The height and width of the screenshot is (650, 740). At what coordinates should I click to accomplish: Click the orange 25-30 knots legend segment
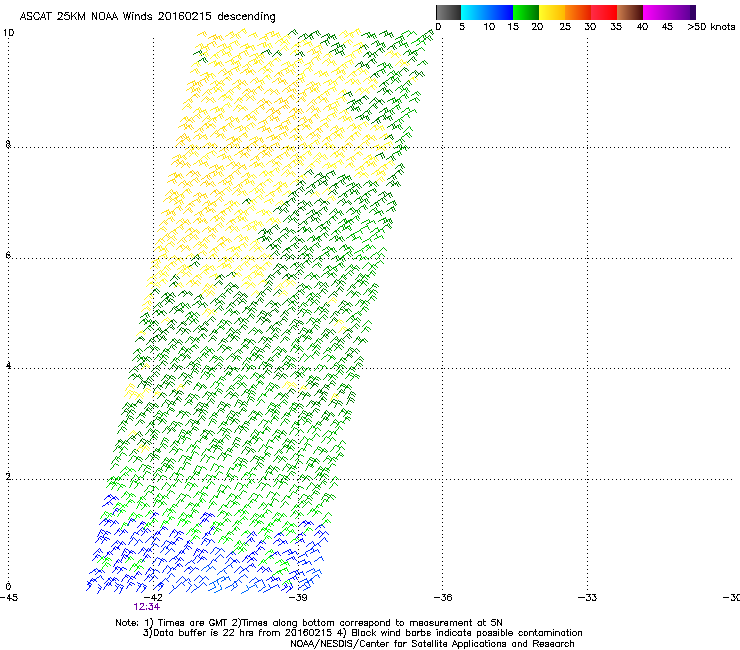[578, 12]
